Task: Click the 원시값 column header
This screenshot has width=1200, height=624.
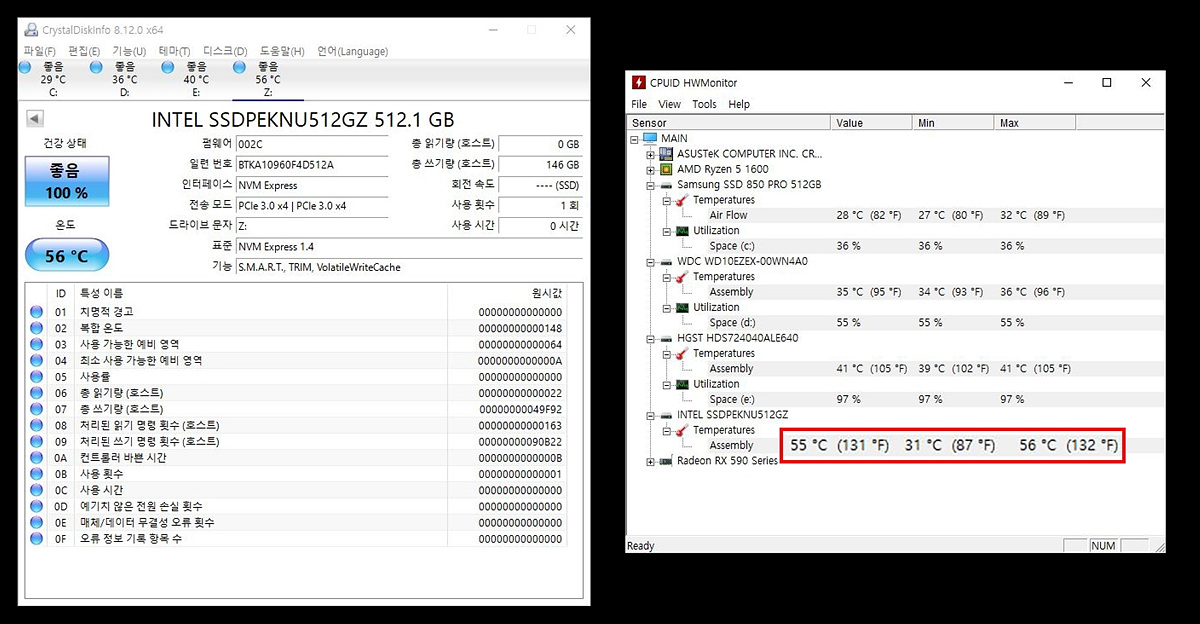Action: point(507,293)
